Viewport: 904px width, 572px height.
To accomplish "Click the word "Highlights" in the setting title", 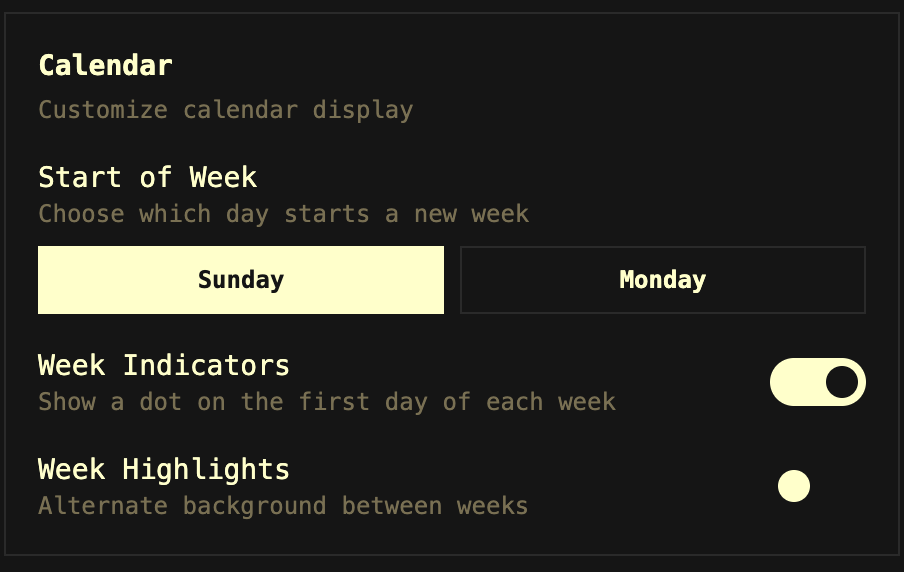I will click(x=206, y=470).
